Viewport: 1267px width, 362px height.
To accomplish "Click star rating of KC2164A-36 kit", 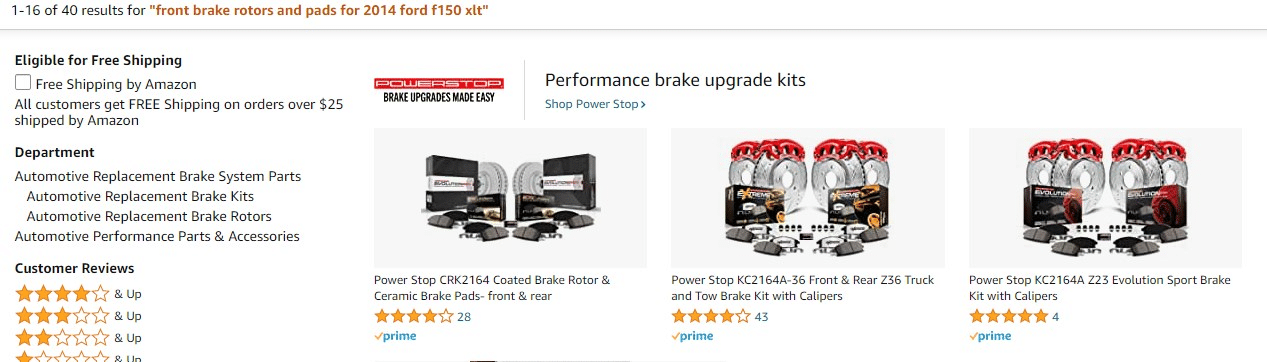I will 710,316.
